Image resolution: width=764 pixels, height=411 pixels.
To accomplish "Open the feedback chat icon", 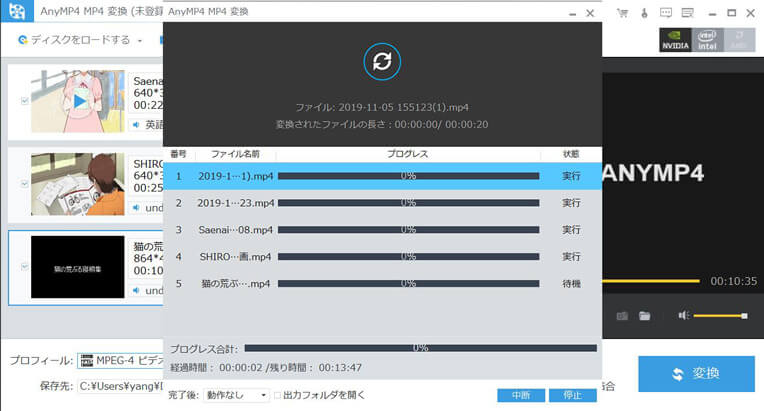I will pos(666,13).
